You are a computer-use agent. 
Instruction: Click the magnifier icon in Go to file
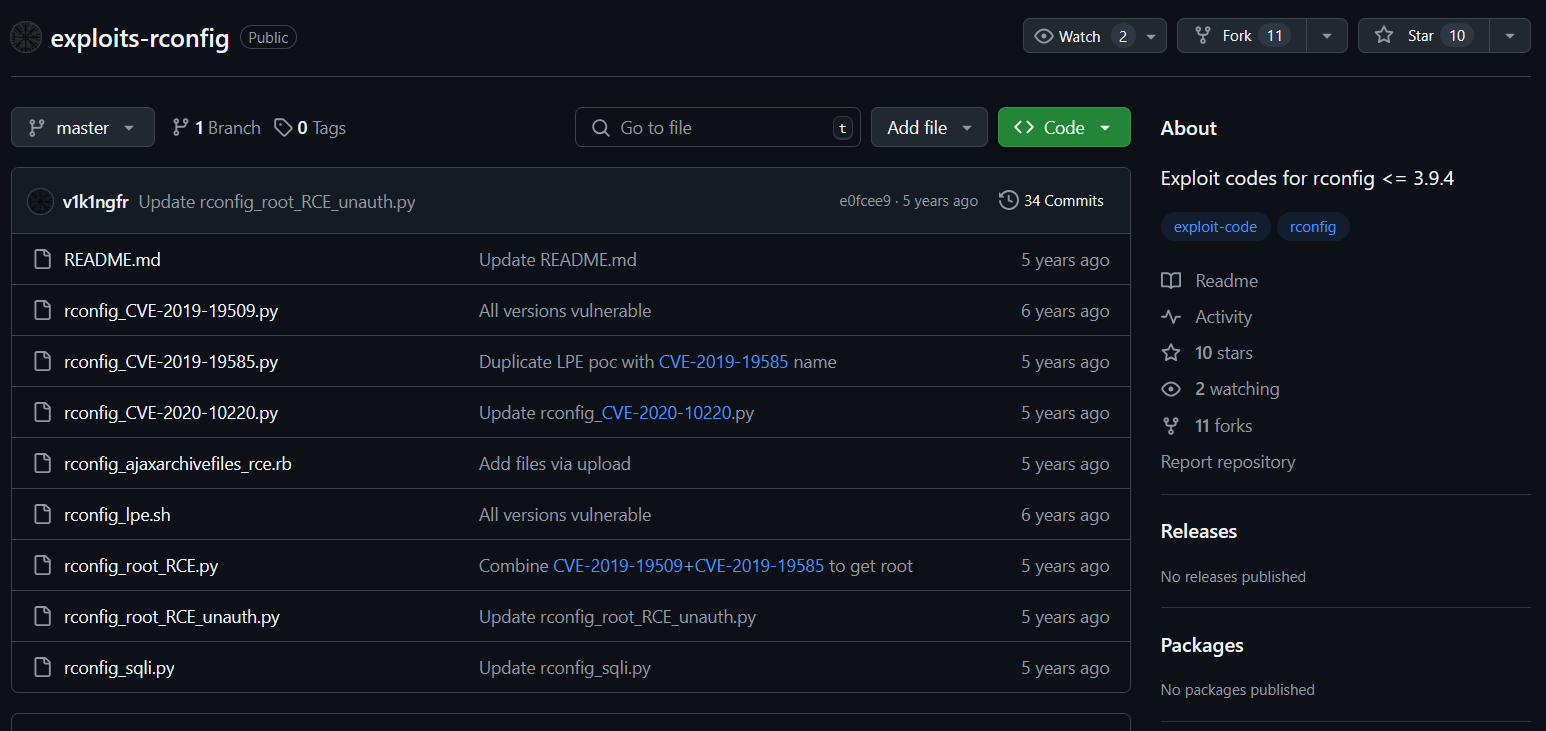[601, 128]
